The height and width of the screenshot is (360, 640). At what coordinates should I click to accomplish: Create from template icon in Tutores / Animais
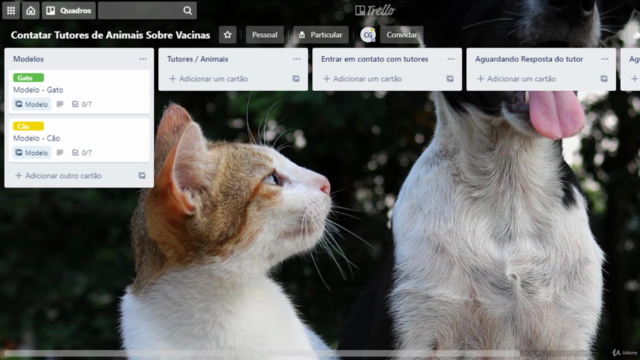pos(296,79)
